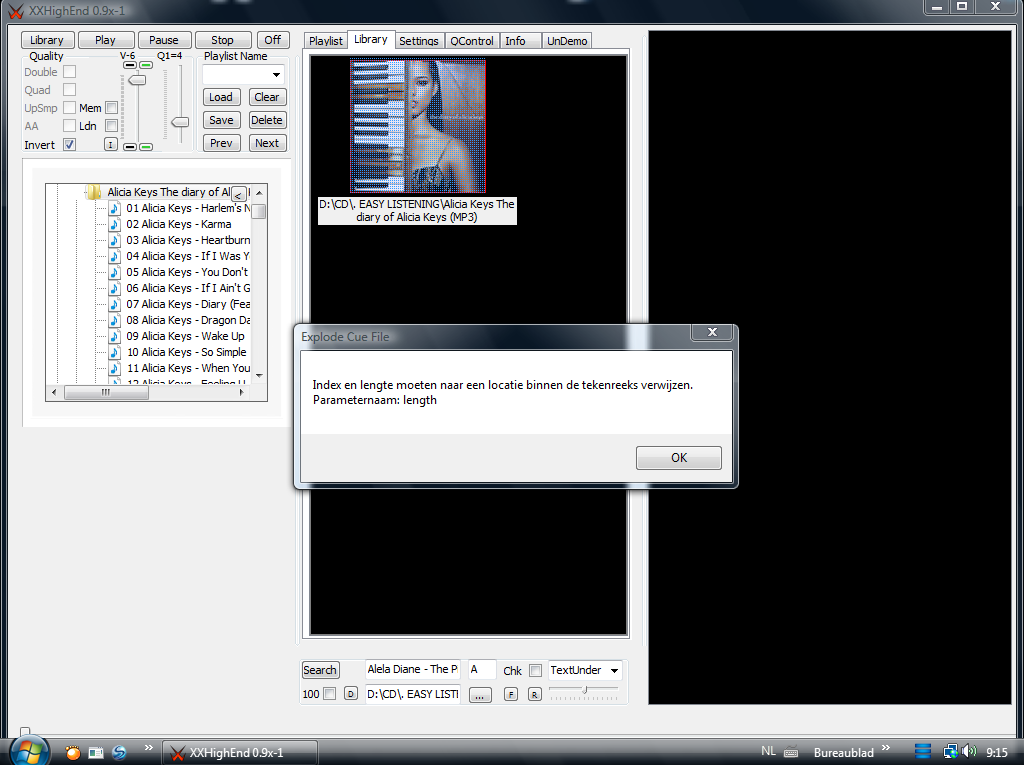Toggle the Double quality checkbox

pyautogui.click(x=69, y=72)
